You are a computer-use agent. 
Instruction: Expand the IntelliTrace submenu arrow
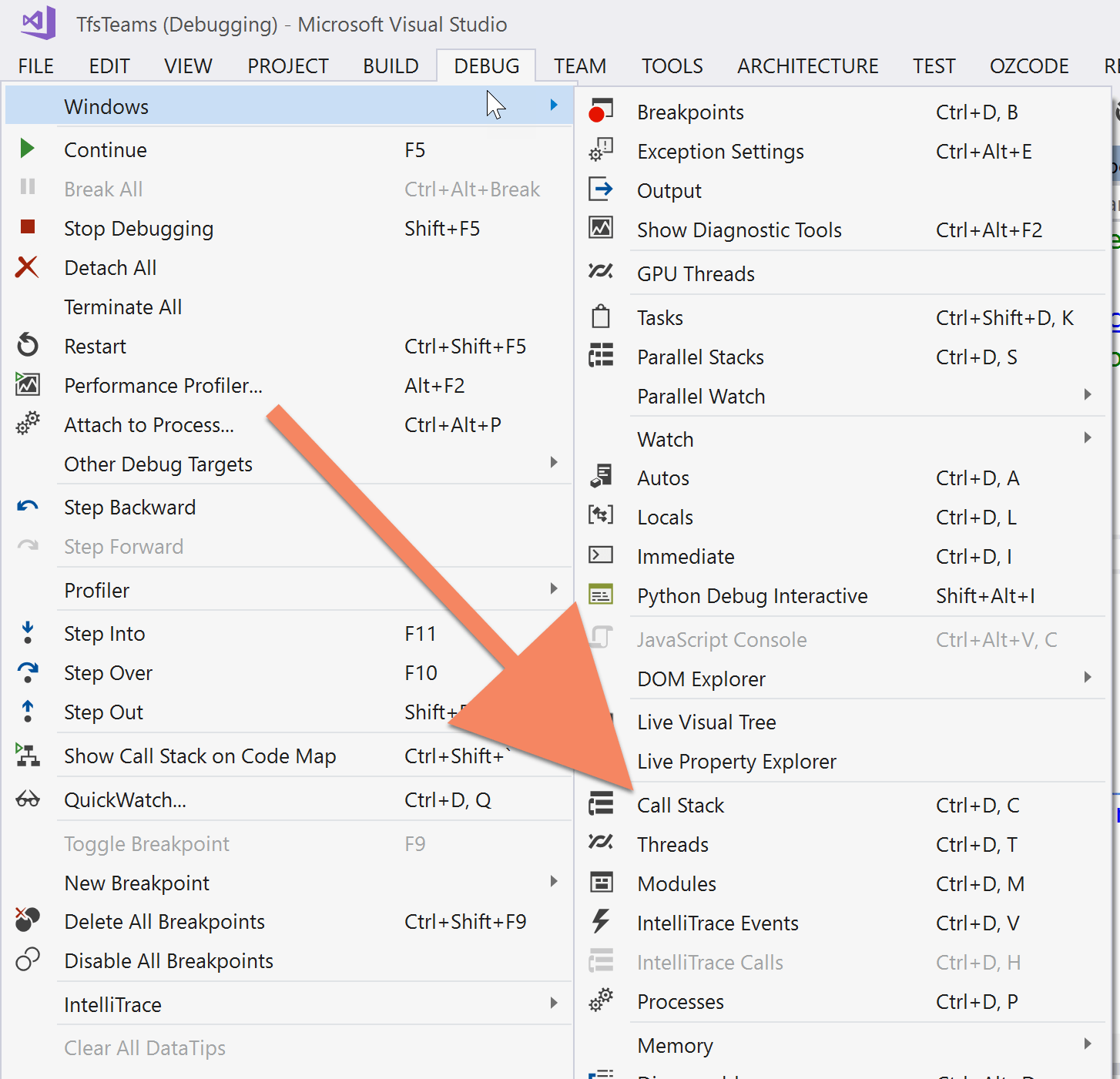pos(554,1003)
